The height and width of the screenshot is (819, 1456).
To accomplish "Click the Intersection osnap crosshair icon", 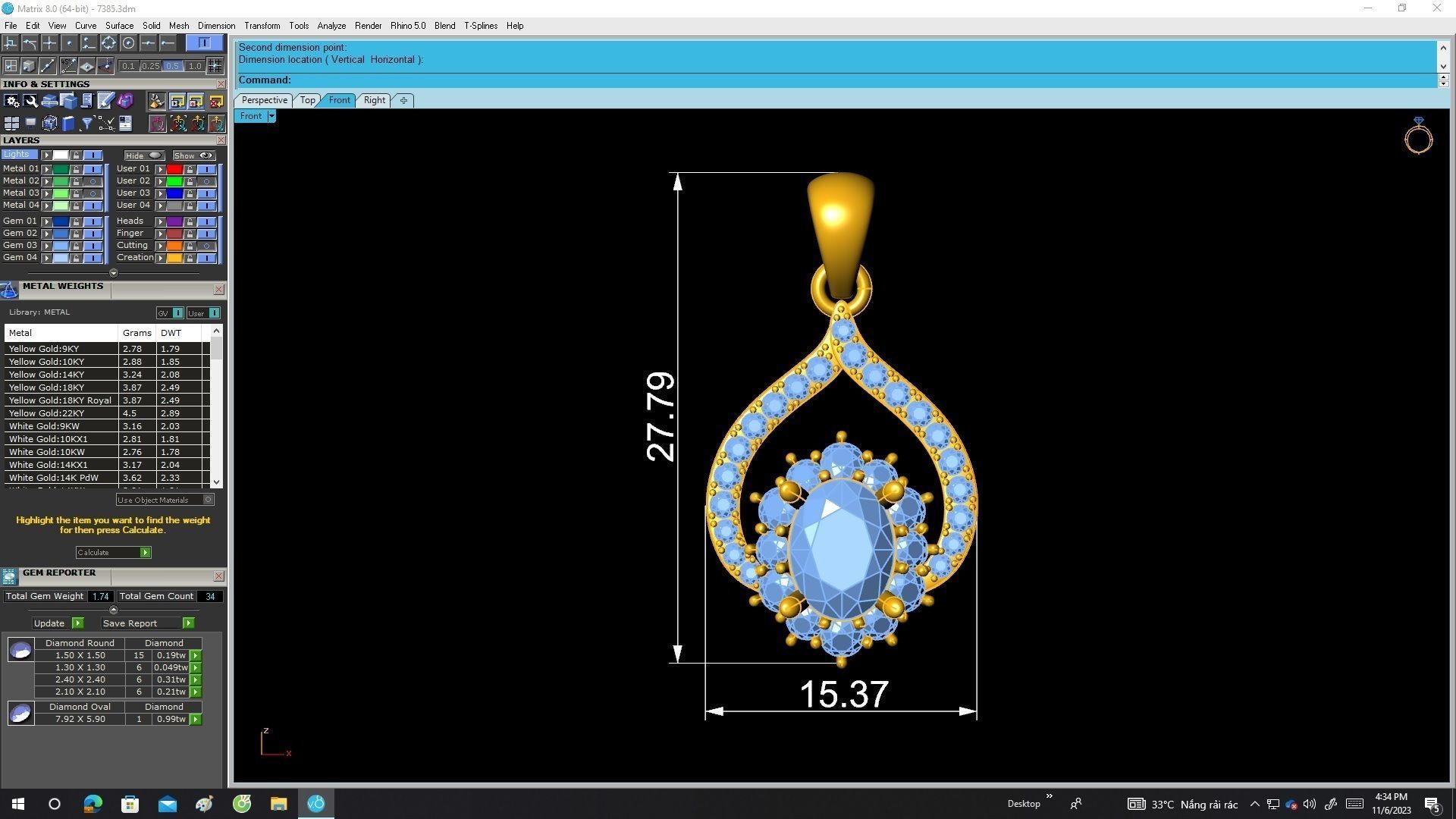I will (49, 43).
